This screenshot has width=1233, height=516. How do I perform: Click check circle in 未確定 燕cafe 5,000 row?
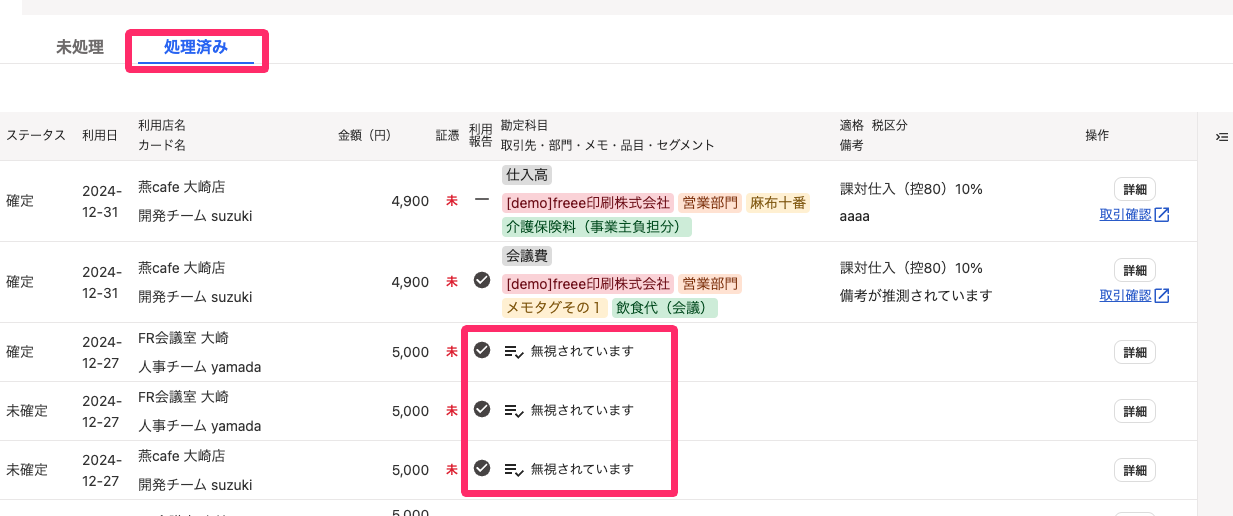click(482, 467)
